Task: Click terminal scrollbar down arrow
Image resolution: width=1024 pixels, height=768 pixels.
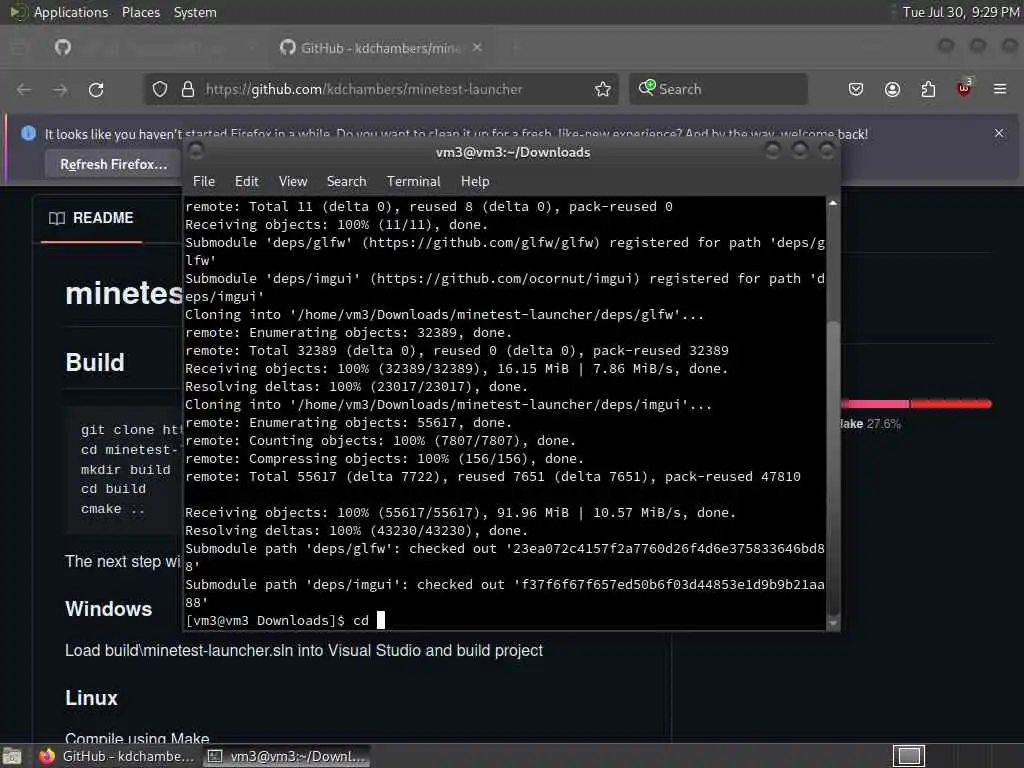Action: click(x=833, y=624)
